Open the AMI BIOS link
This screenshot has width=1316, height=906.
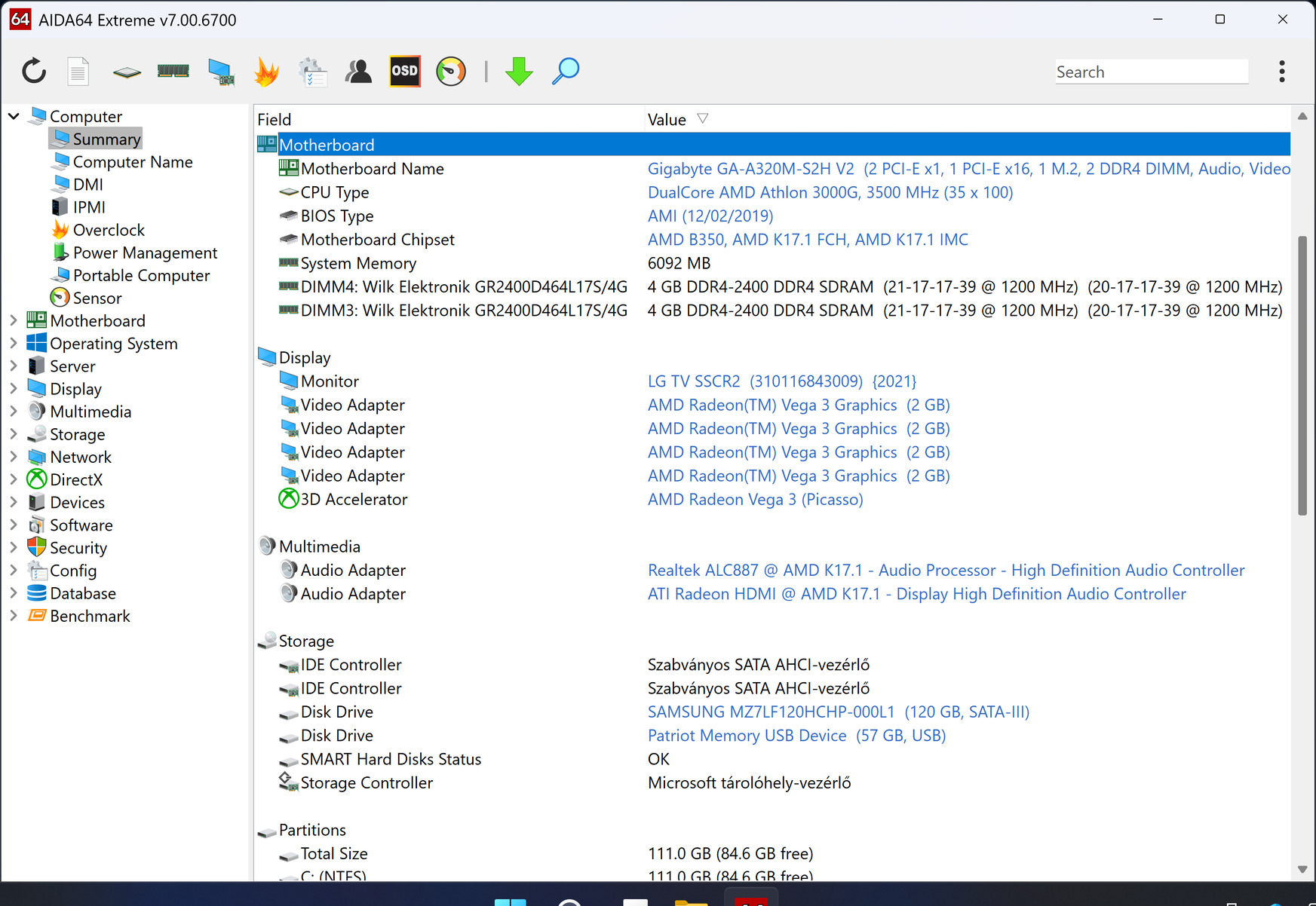(x=710, y=216)
